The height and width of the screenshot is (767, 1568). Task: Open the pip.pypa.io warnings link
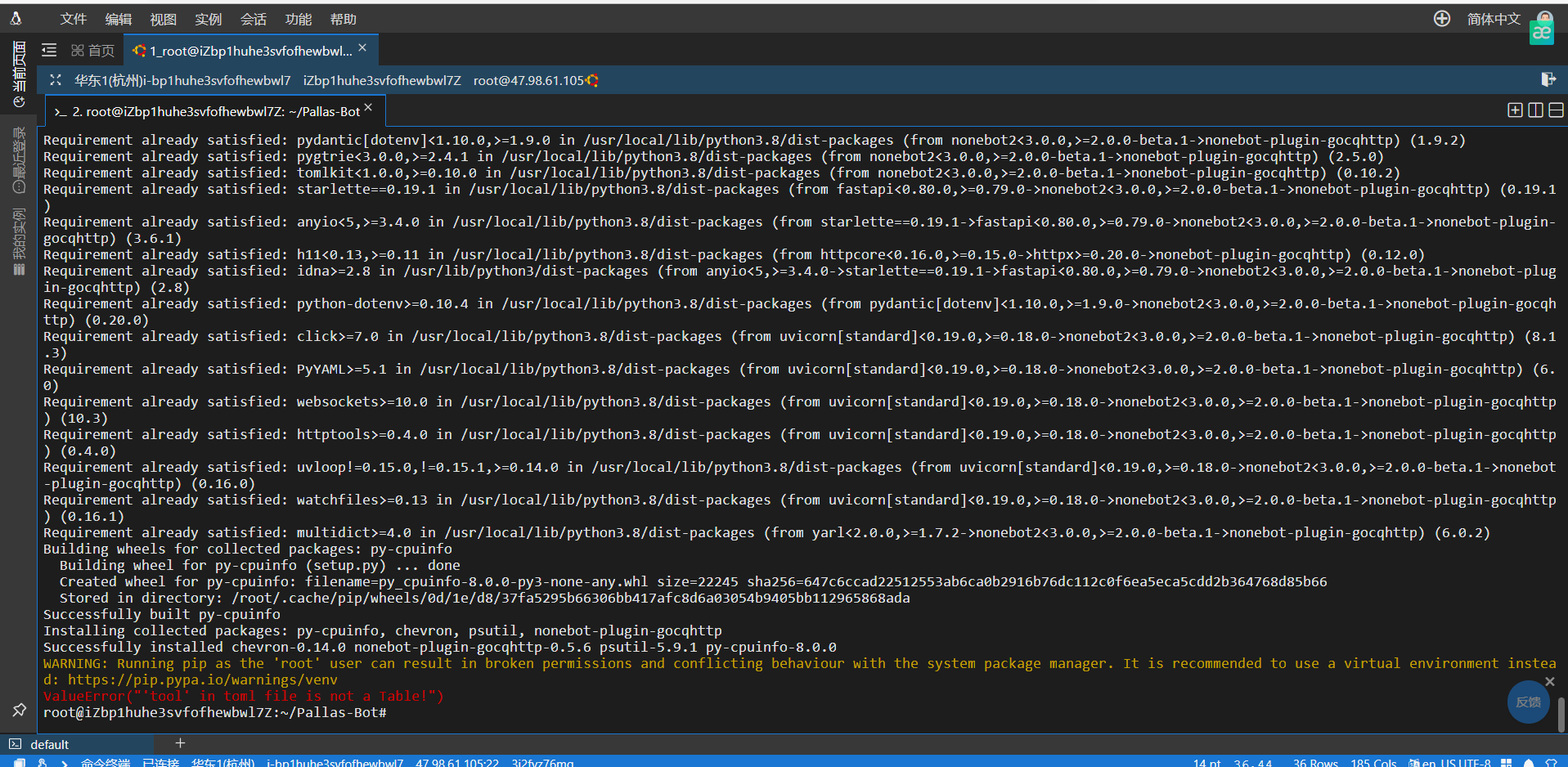click(x=200, y=680)
